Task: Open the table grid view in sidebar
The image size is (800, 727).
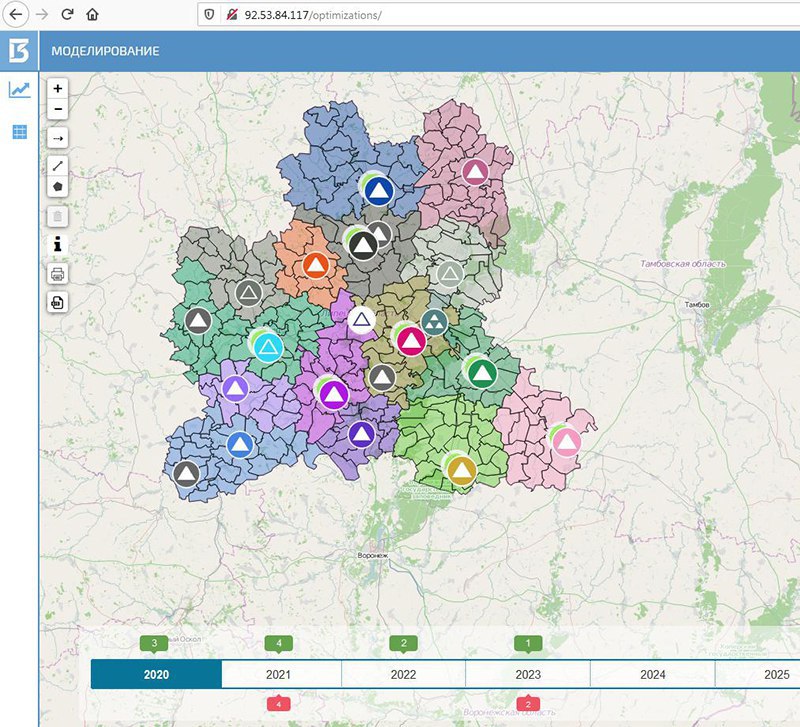Action: coord(19,131)
